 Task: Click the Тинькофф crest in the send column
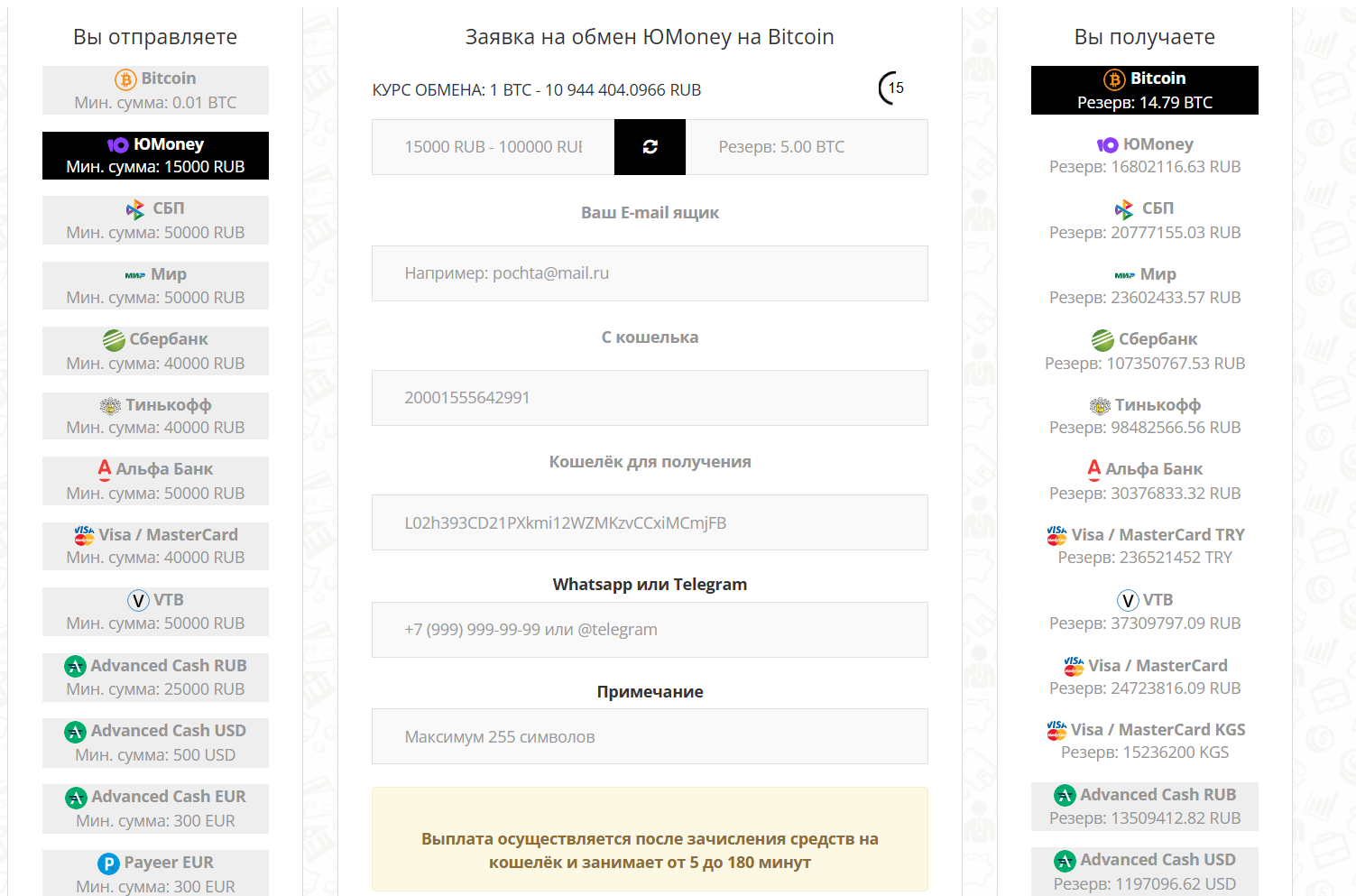110,406
